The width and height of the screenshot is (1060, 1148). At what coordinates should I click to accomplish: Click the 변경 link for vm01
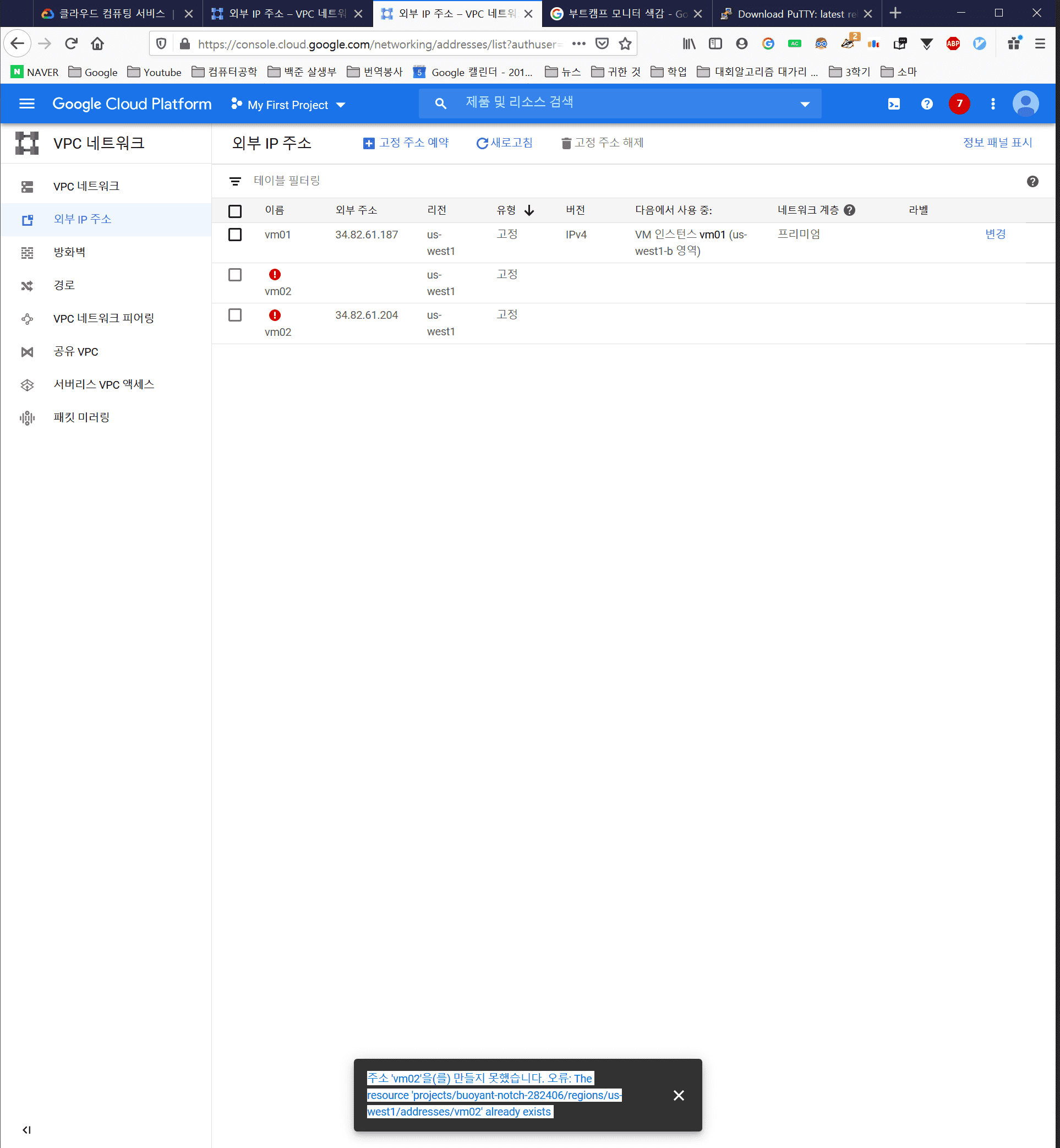point(995,234)
